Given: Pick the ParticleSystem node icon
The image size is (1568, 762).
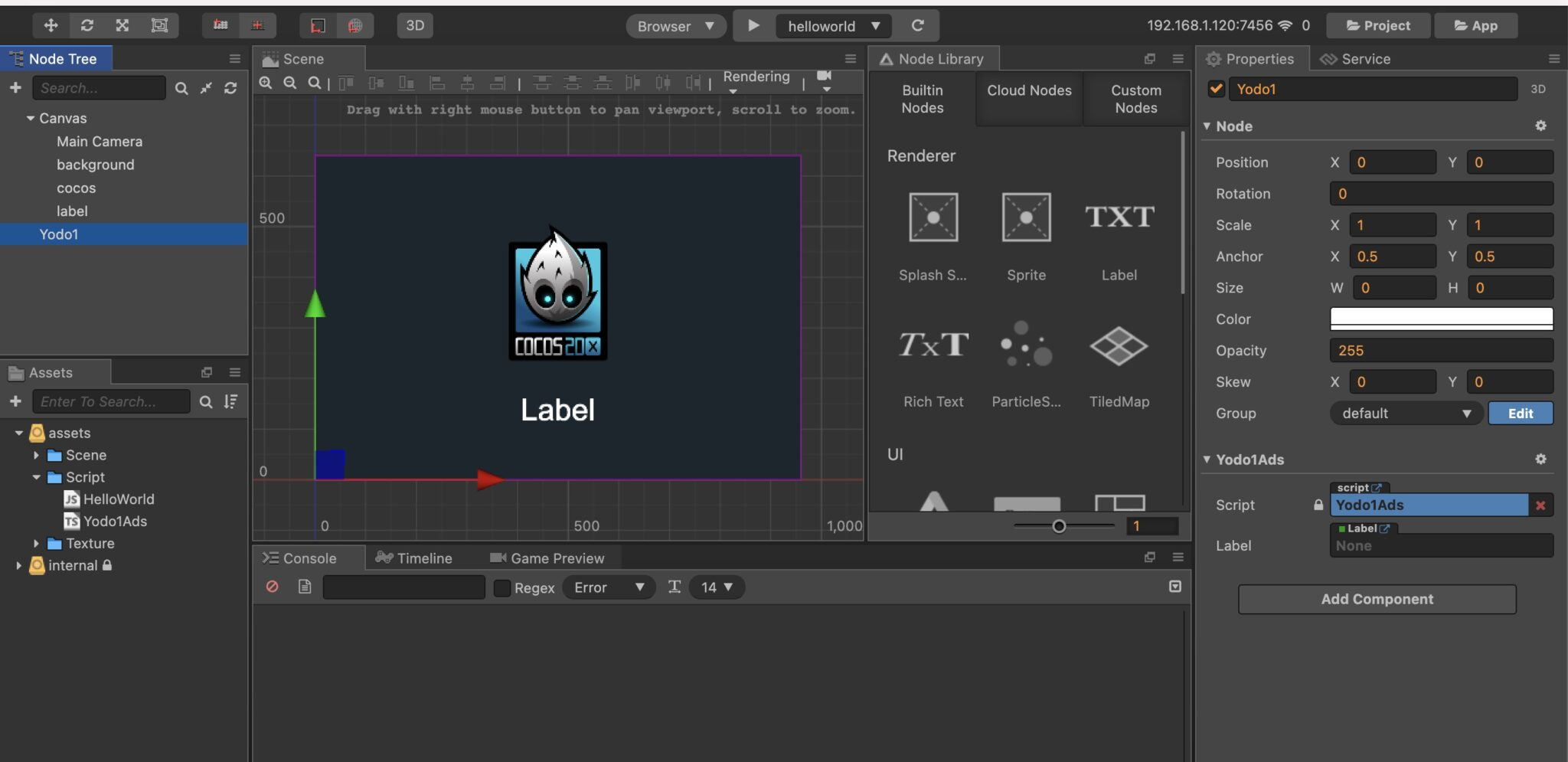Looking at the screenshot, I should 1026,344.
